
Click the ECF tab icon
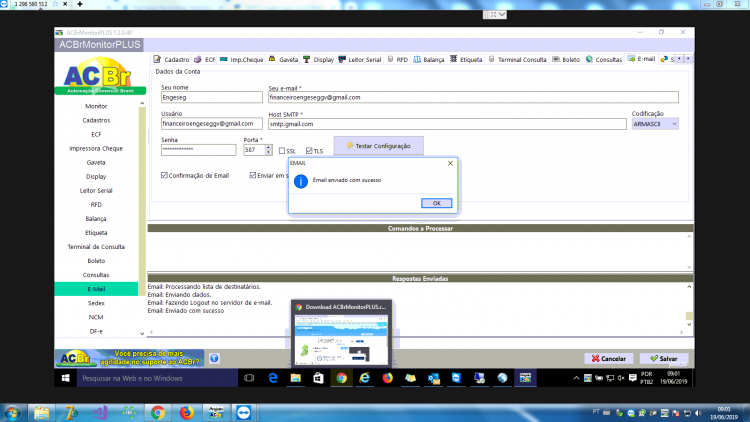point(198,59)
